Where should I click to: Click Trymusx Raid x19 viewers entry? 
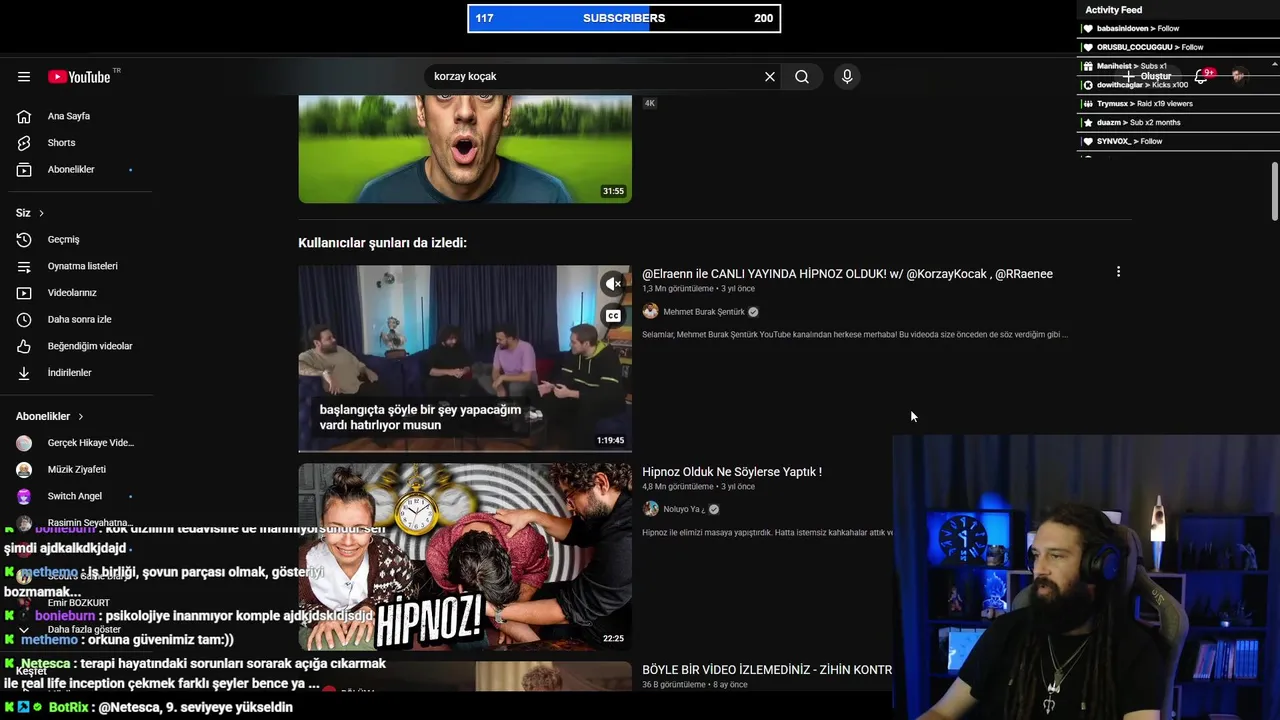coord(1178,104)
